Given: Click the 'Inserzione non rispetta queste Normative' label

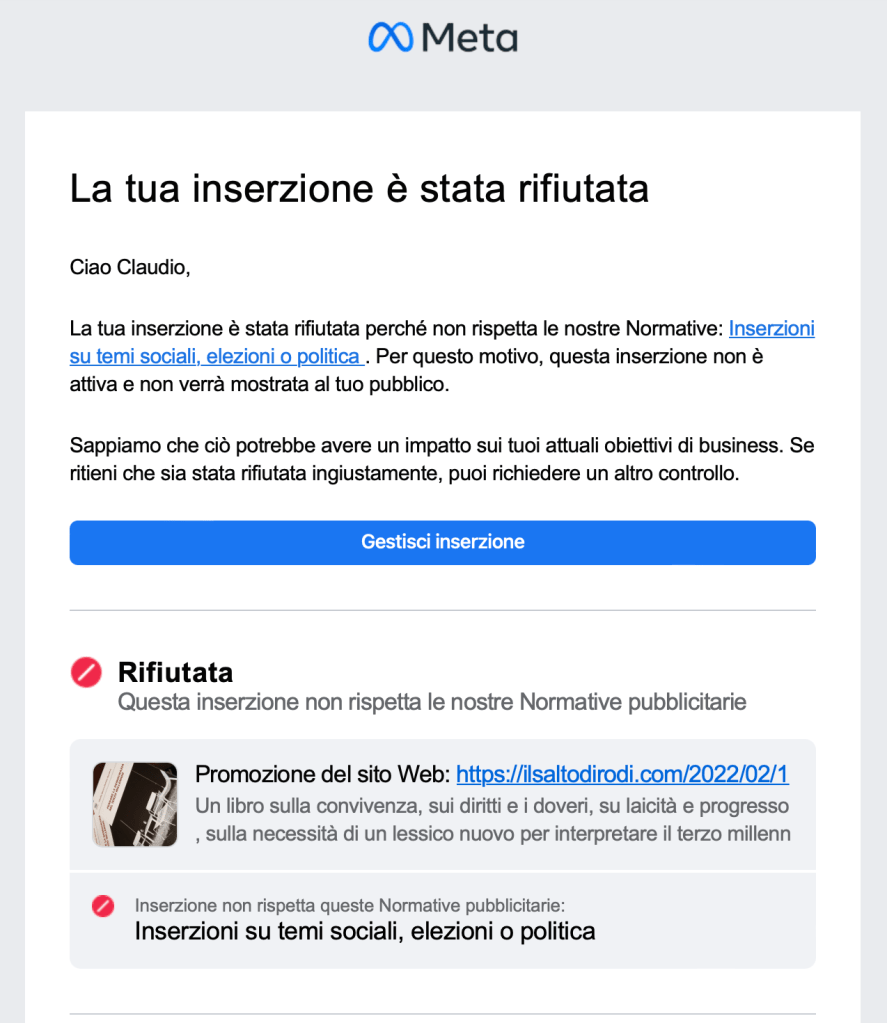Looking at the screenshot, I should pos(350,906).
